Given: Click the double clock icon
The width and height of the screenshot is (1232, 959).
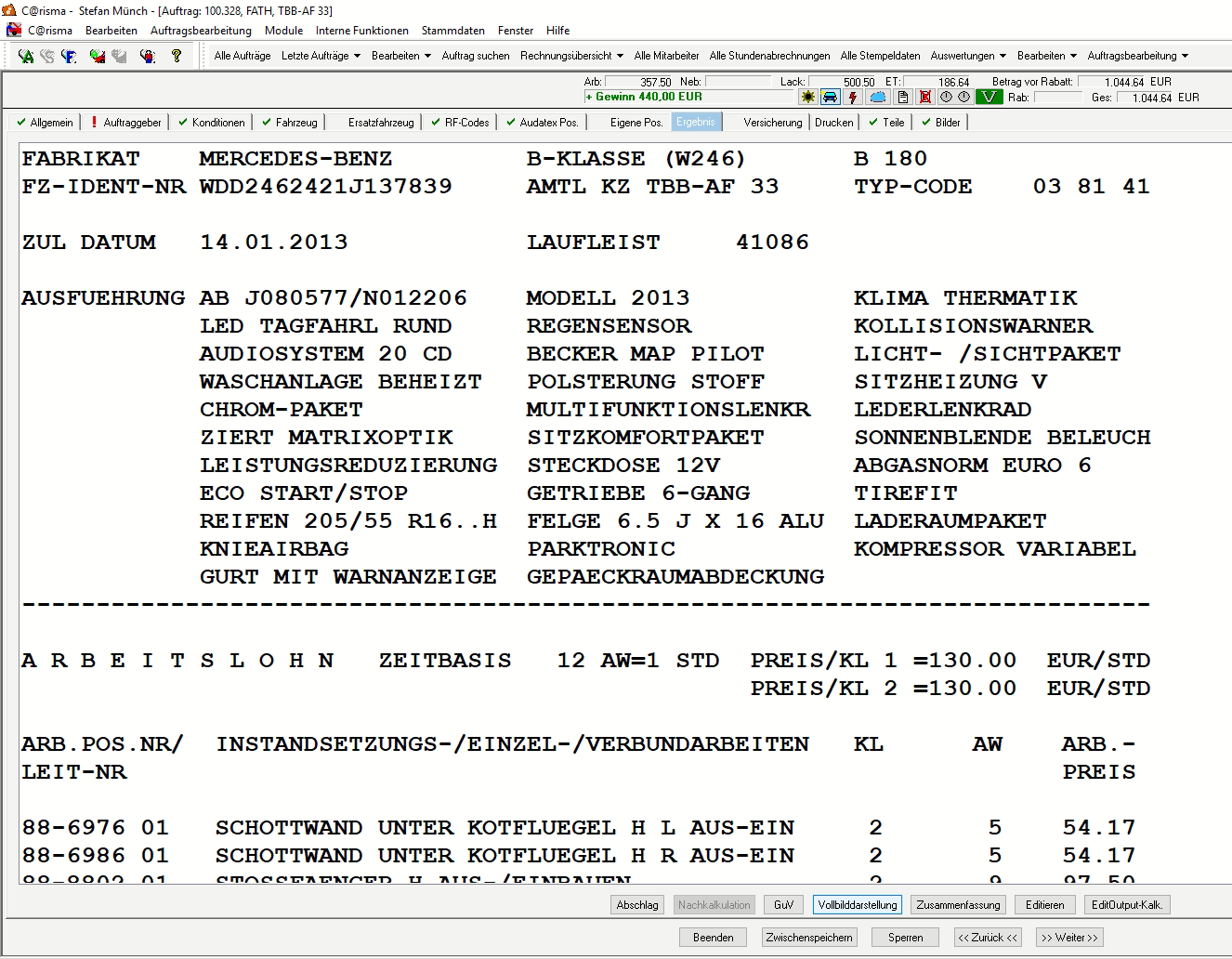Looking at the screenshot, I should (x=955, y=97).
